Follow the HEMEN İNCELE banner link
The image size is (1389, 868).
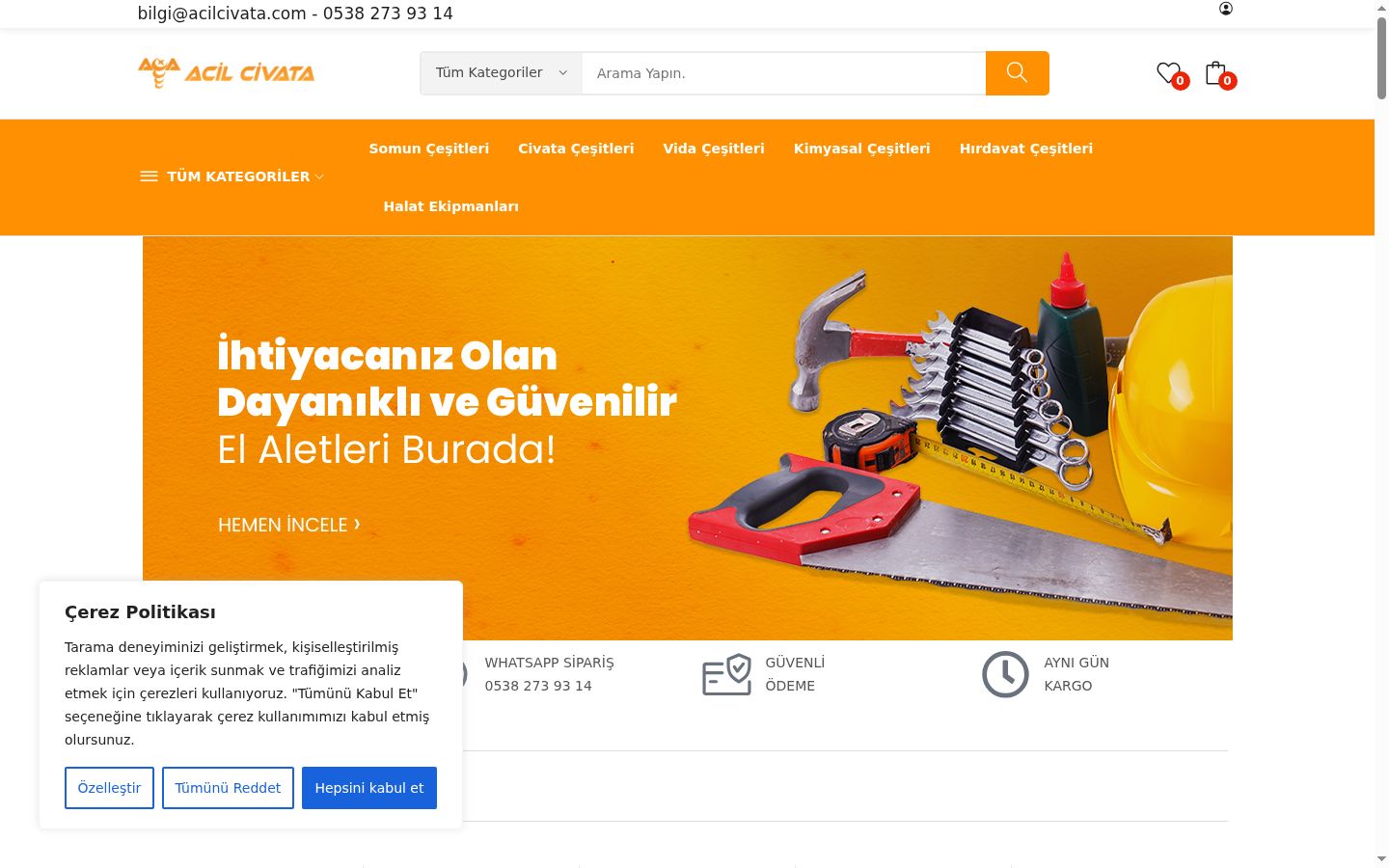pos(289,525)
